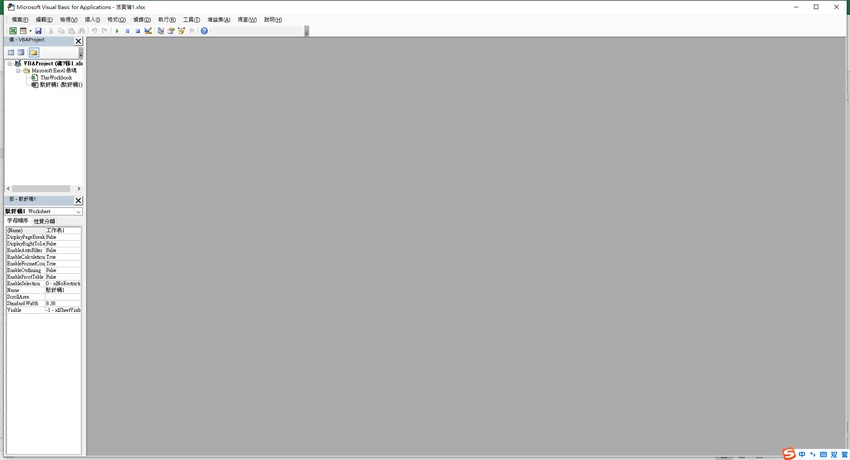Collapse the Microsoft Excel objects folder

18,70
